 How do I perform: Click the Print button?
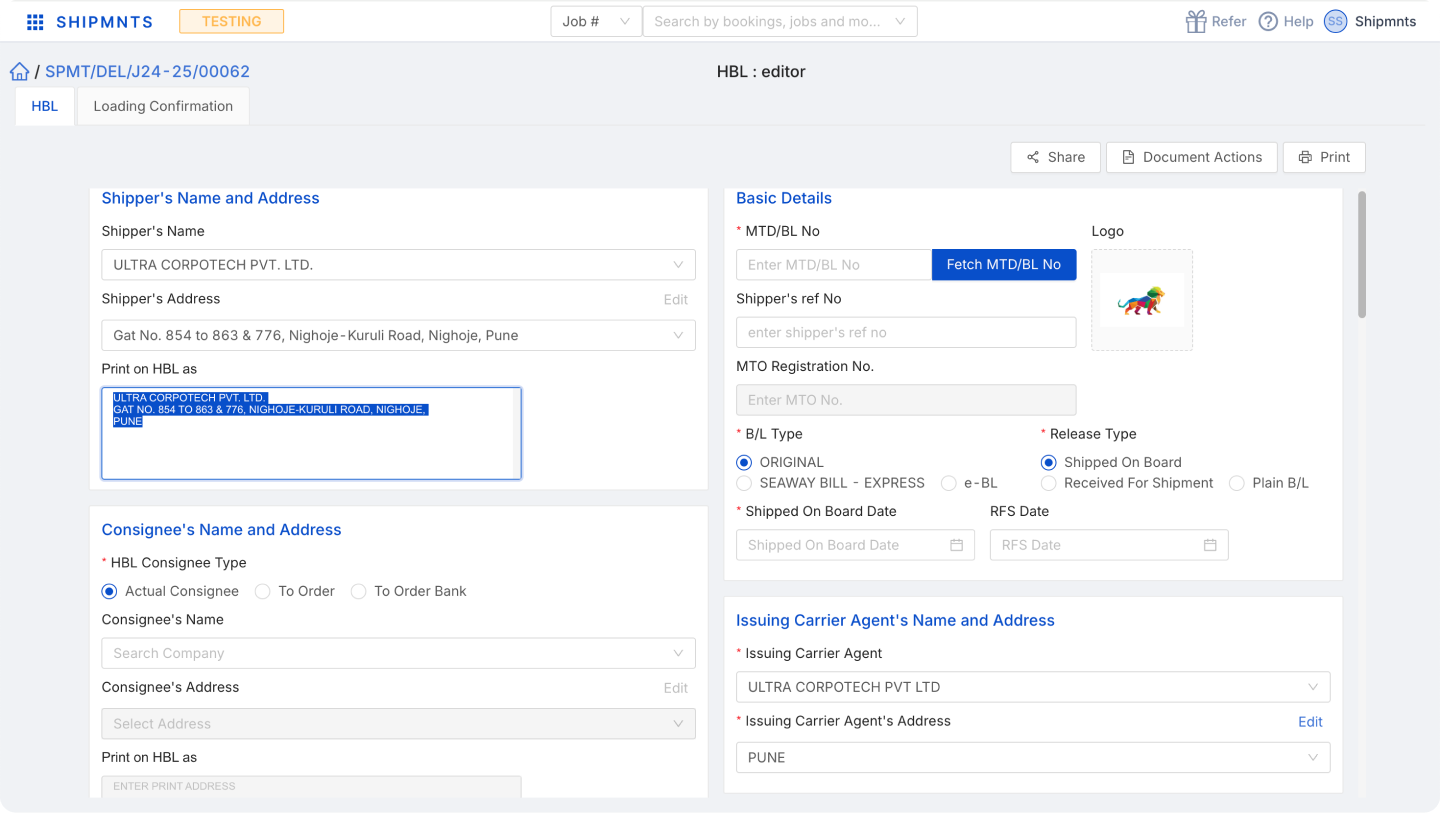coord(1324,157)
